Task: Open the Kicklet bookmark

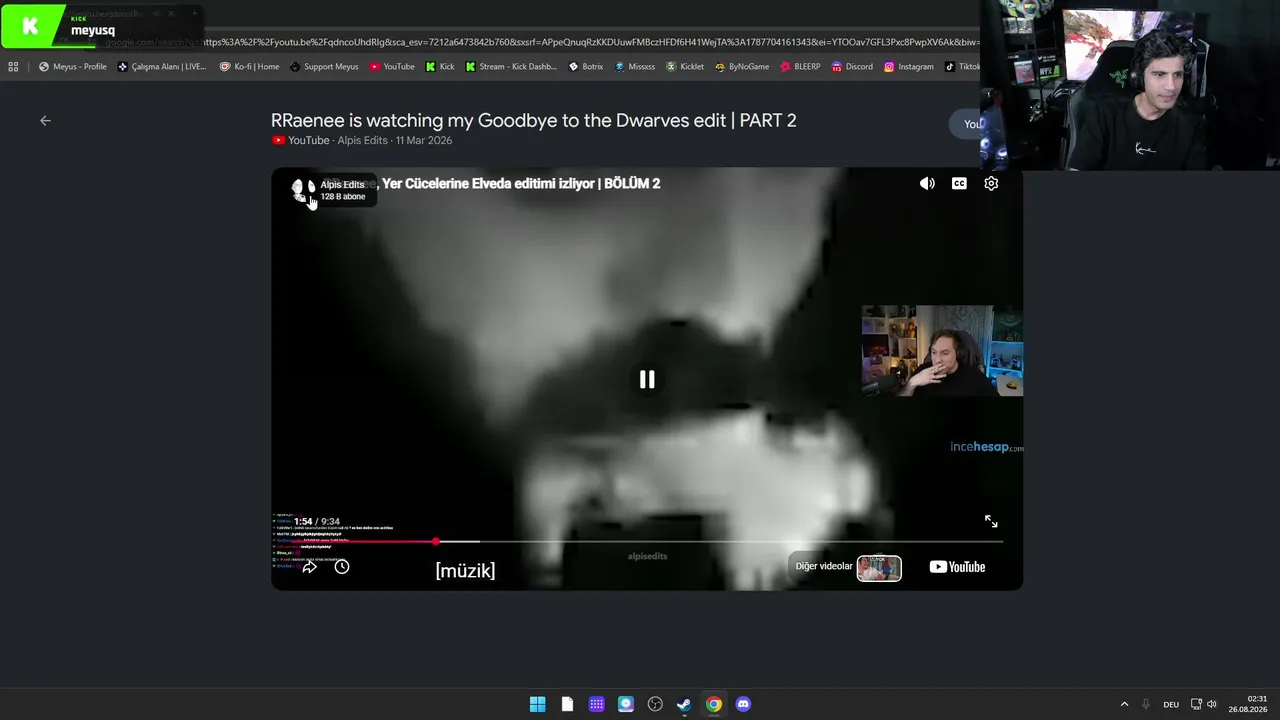Action: 685,67
